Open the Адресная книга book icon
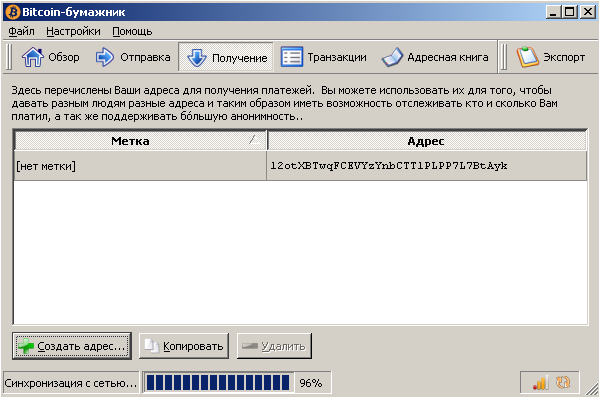Viewport: 599px width, 397px height. tap(392, 57)
